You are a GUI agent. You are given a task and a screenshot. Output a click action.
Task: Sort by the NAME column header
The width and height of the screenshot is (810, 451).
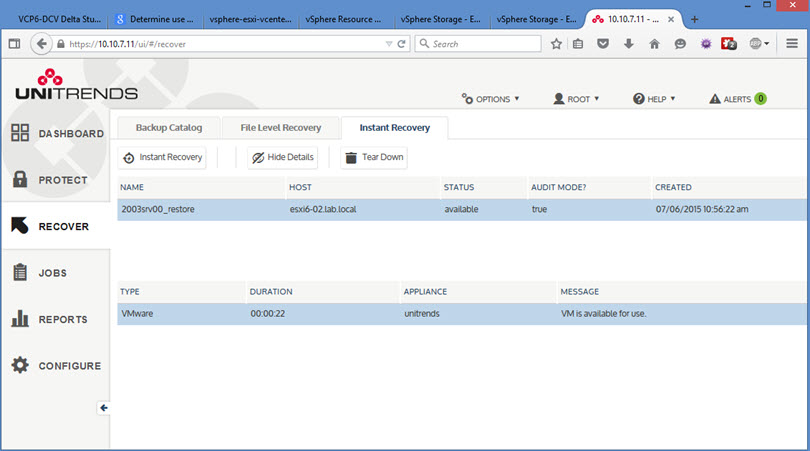pos(132,187)
